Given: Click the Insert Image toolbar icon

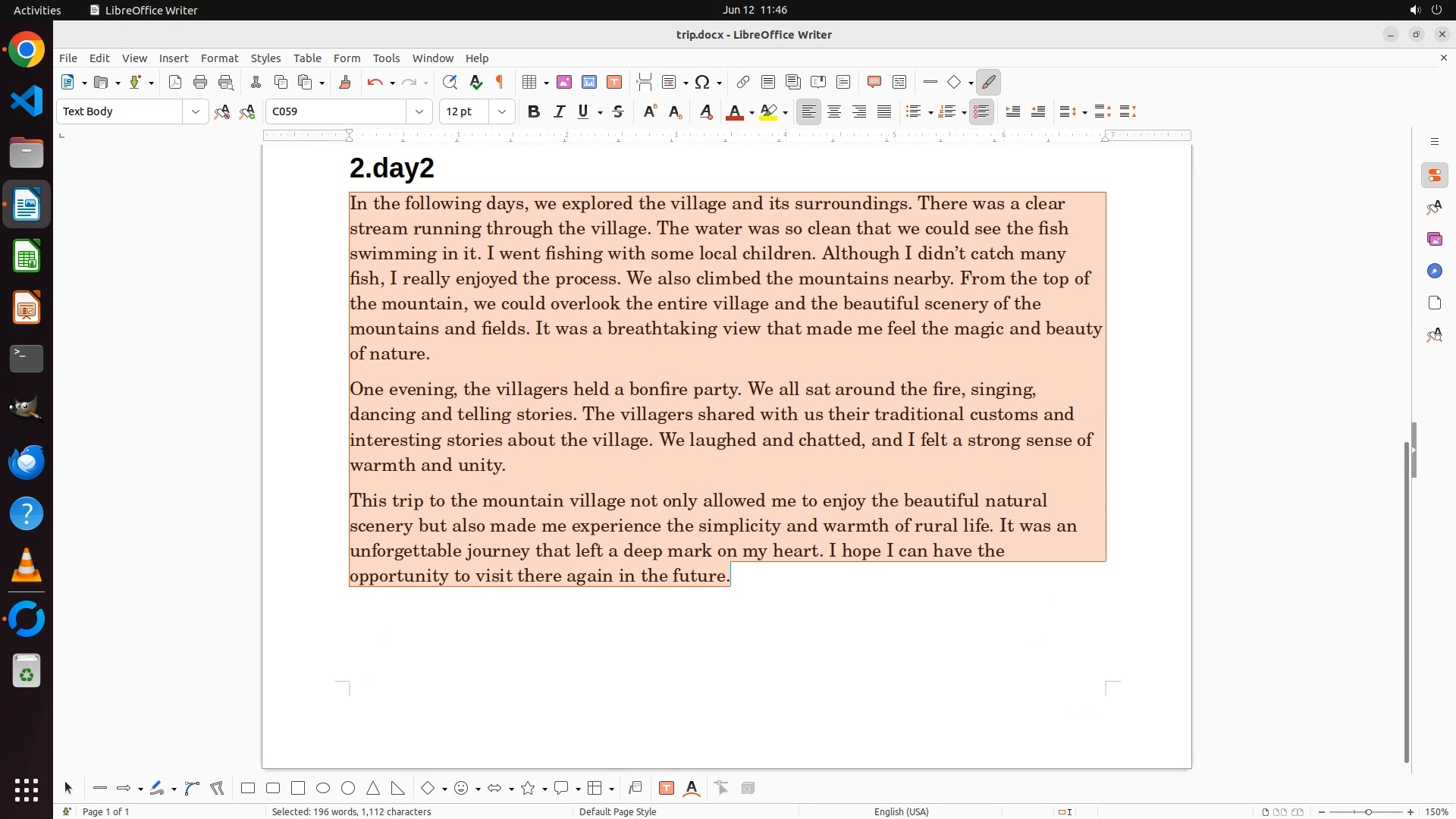Looking at the screenshot, I should 563,82.
